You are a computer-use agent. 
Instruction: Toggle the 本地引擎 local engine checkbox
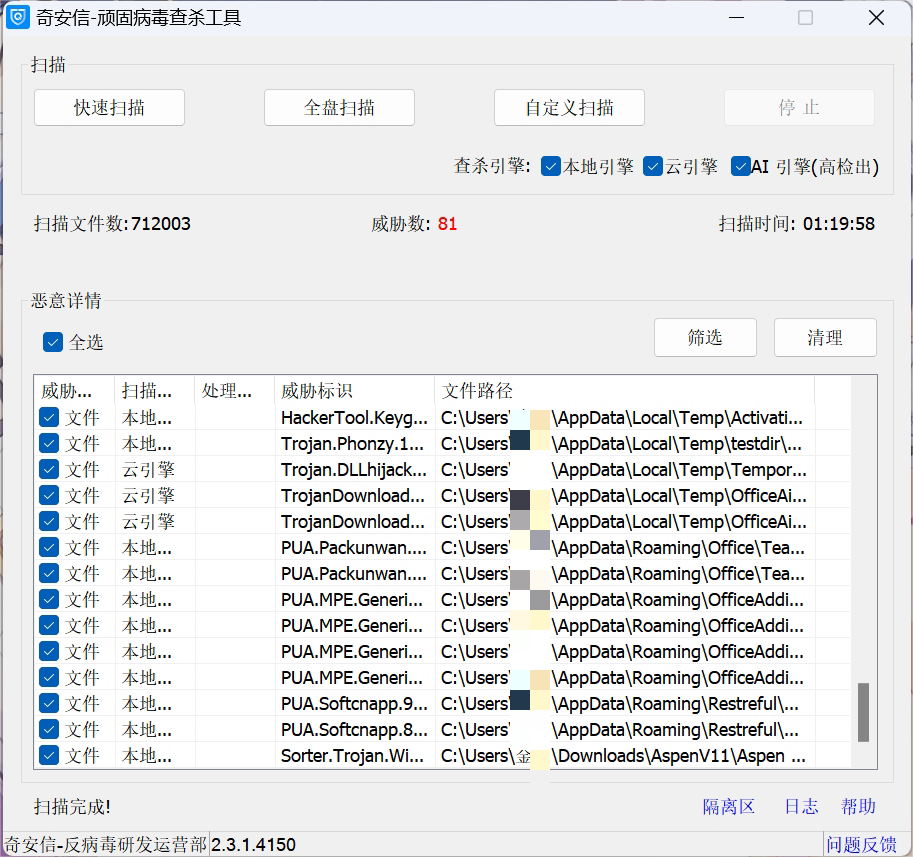coord(551,167)
